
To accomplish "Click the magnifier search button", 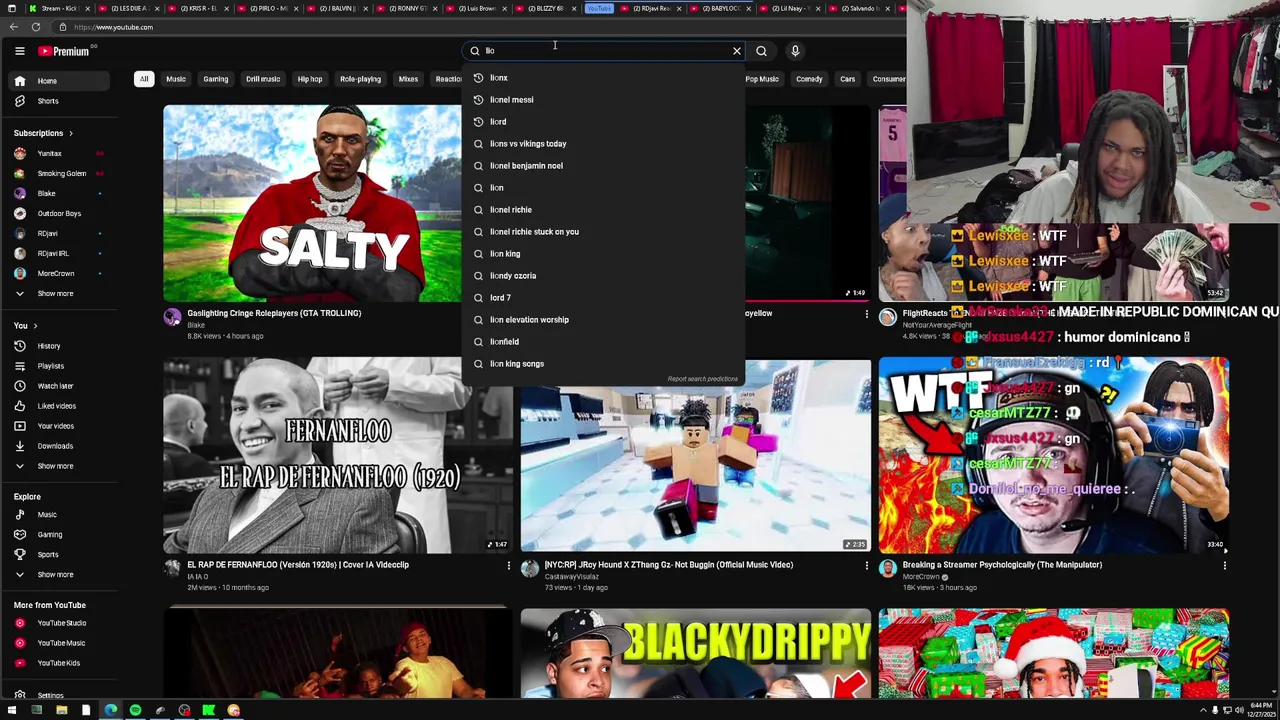I will point(761,51).
